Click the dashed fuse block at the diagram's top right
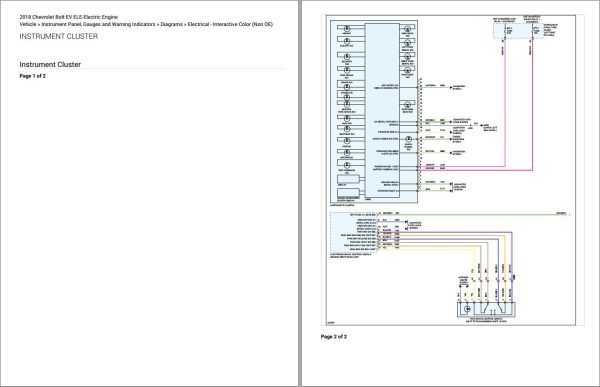The image size is (600, 387). [x=518, y=31]
